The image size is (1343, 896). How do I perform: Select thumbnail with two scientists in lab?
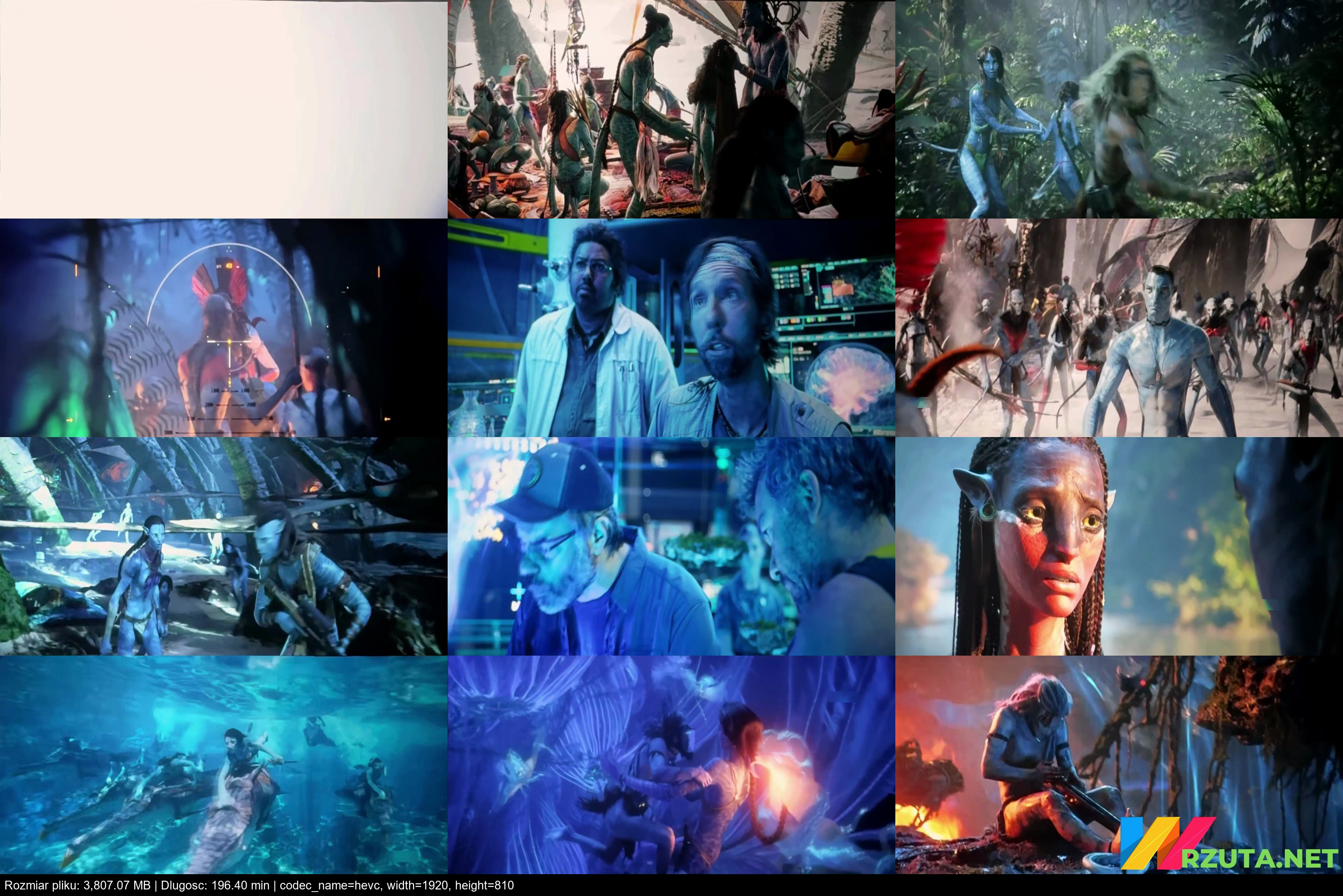pyautogui.click(x=671, y=327)
